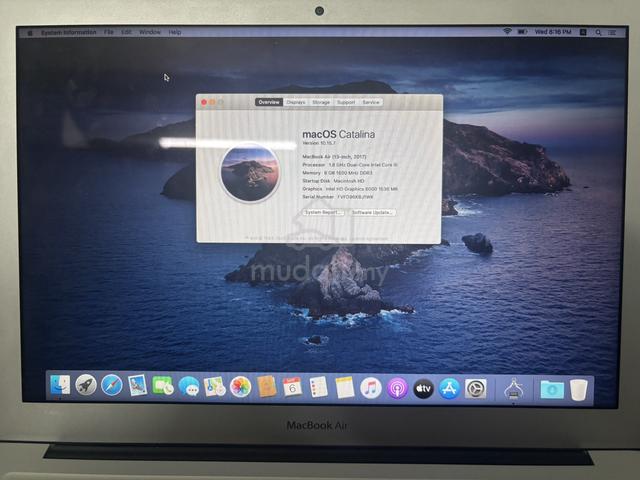Open Music app in dock
Viewport: 640px width, 480px height.
[371, 388]
